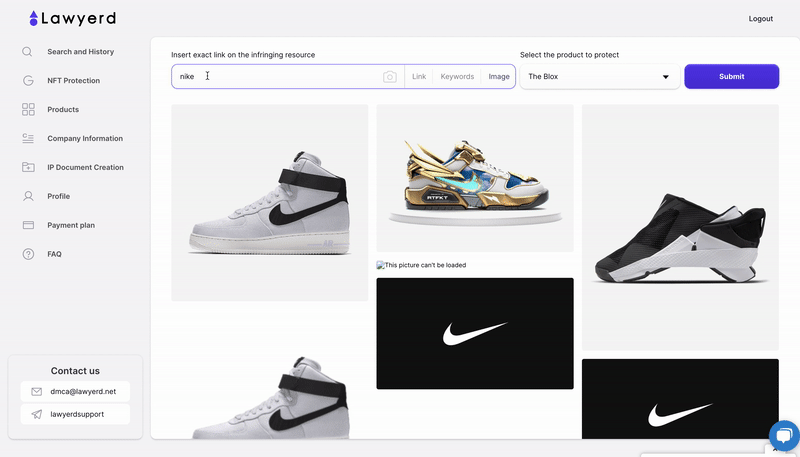Select the black and white slip-on shoe image

coord(680,227)
